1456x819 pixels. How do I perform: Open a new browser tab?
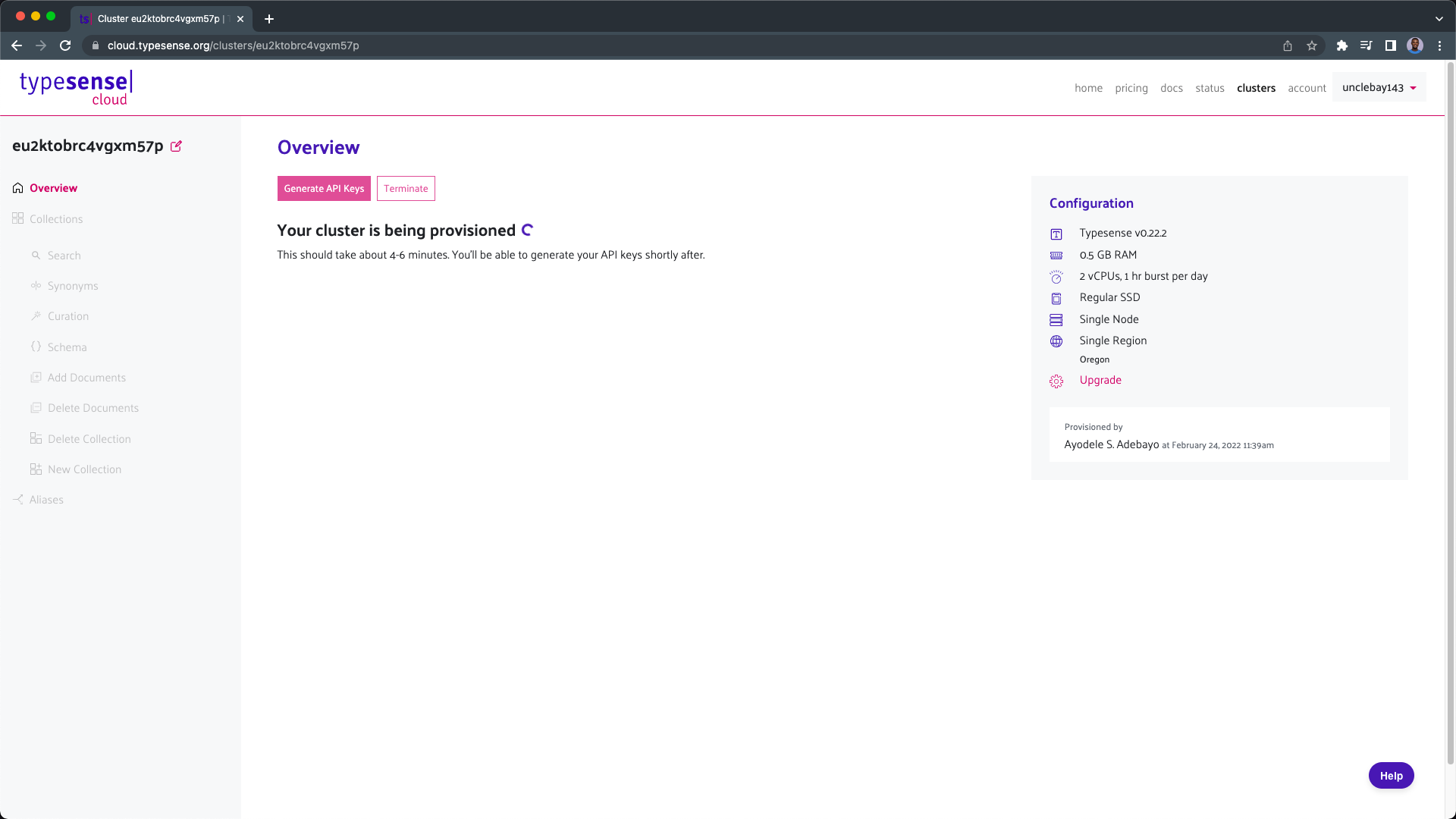269,19
